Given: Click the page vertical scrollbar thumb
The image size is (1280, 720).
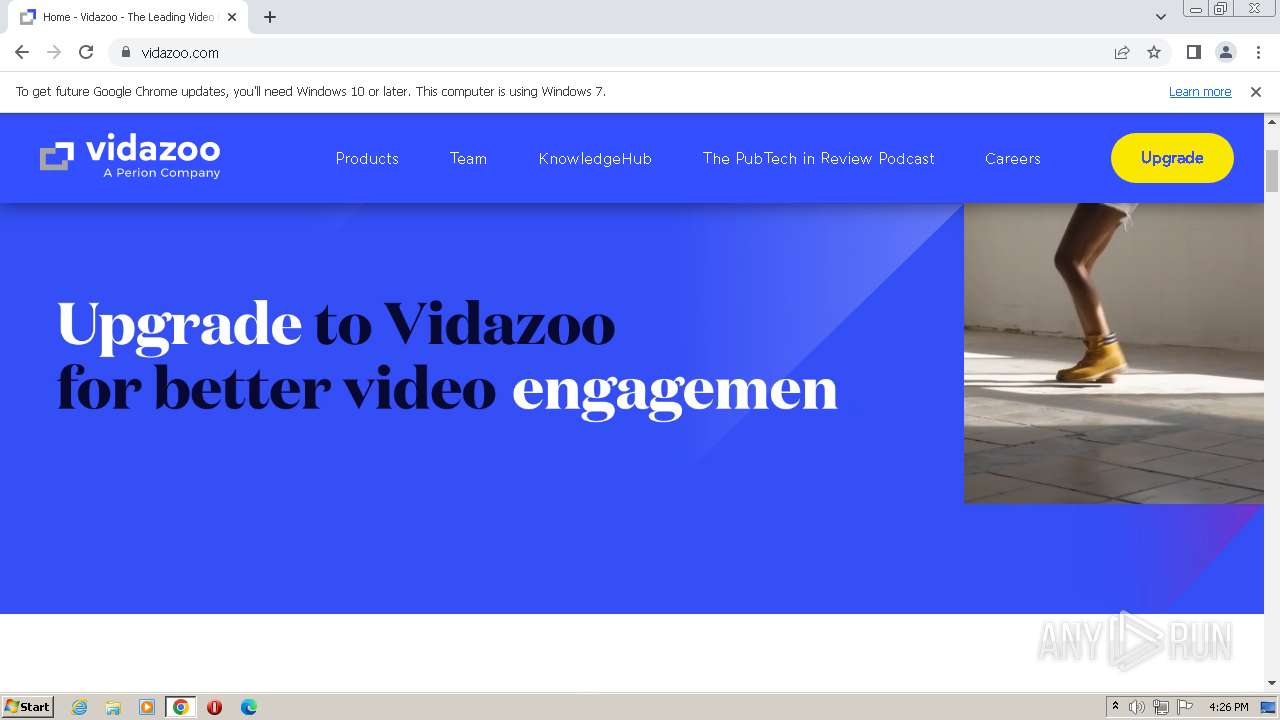Looking at the screenshot, I should click(x=1272, y=171).
